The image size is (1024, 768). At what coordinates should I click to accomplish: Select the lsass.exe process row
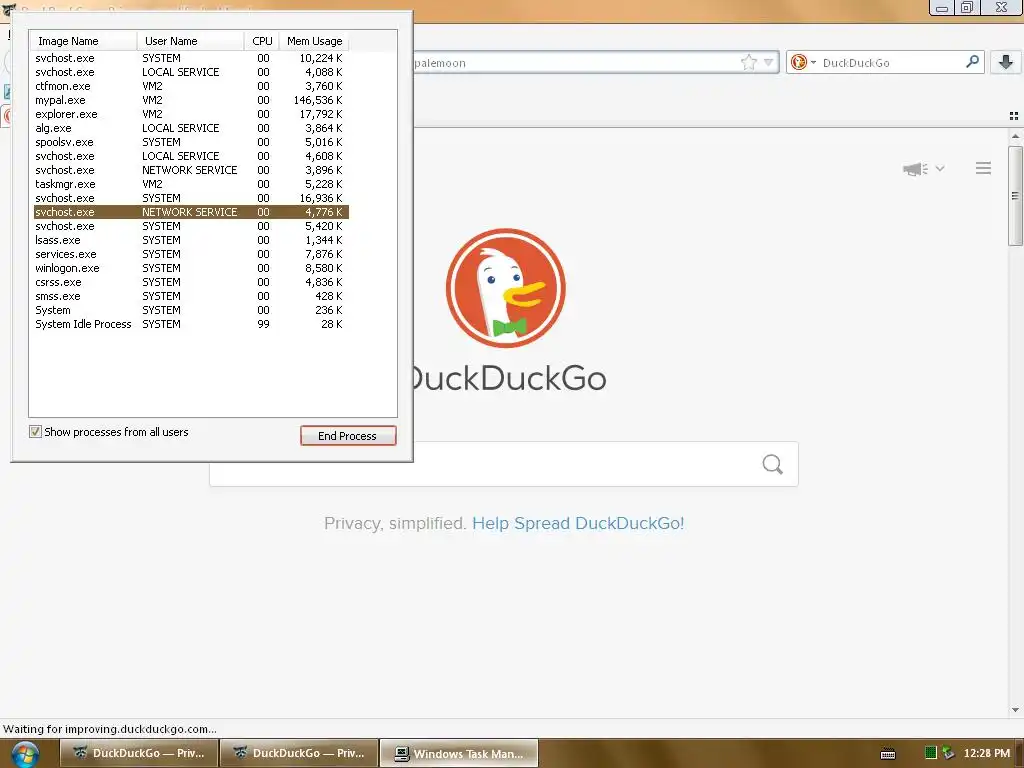click(191, 240)
